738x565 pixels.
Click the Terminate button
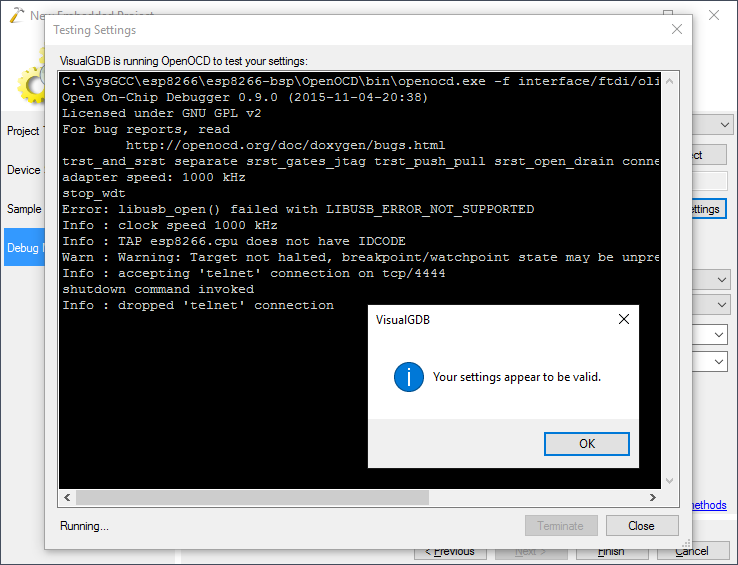(561, 525)
